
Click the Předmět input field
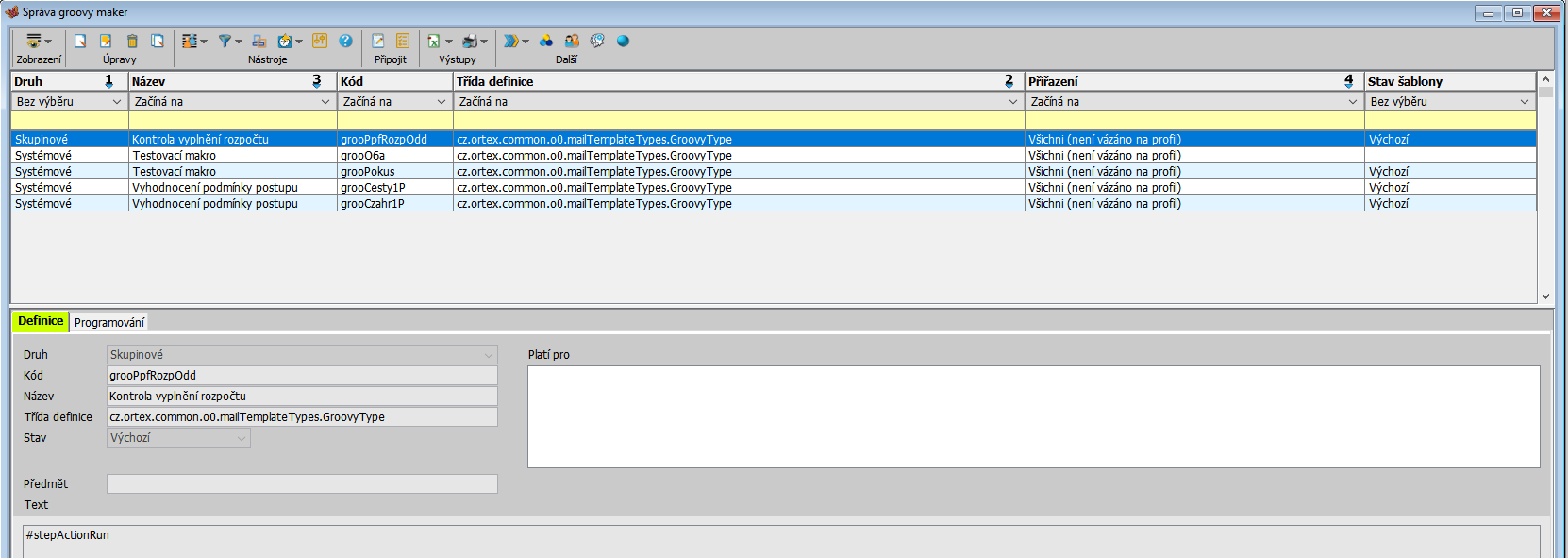coord(302,483)
